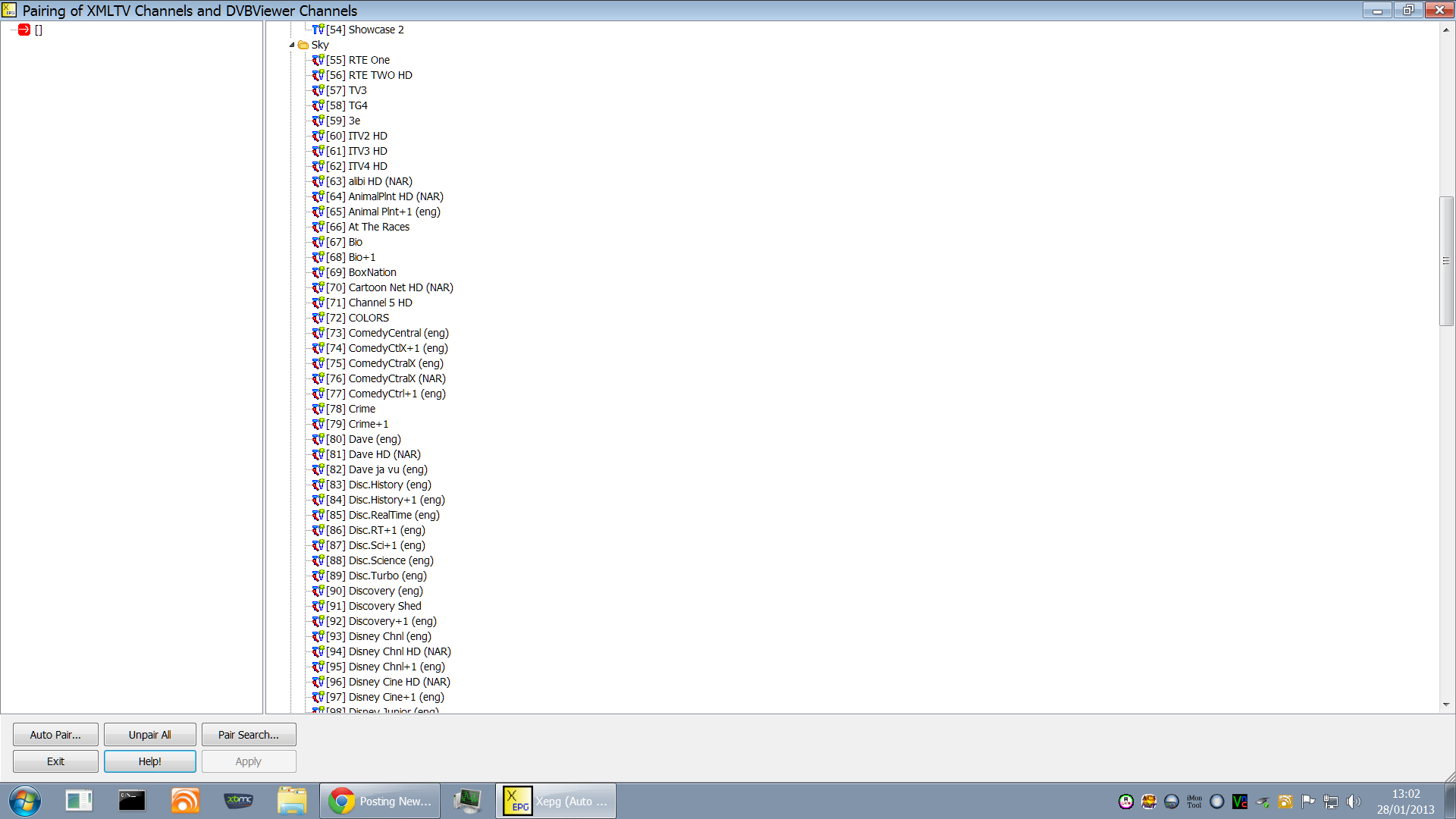Select [80] Dave (eng) channel
The height and width of the screenshot is (819, 1456).
[363, 439]
